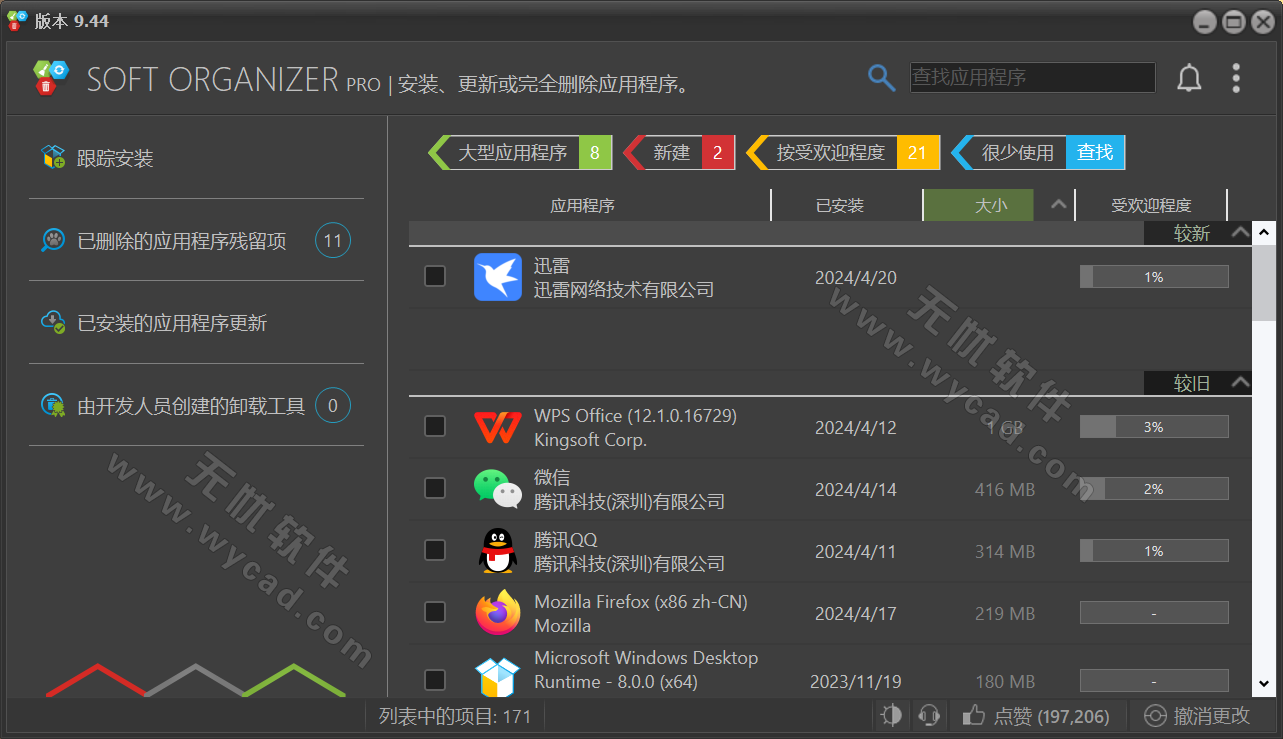Viewport: 1283px width, 739px height.
Task: Check the checkbox next to 迅雷
Action: (434, 276)
